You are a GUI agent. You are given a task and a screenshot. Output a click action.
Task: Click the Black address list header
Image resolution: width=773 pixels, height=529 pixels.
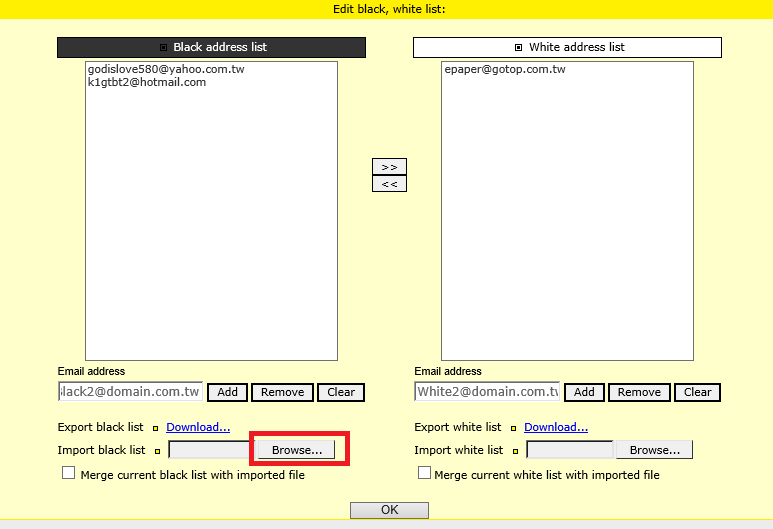point(211,47)
